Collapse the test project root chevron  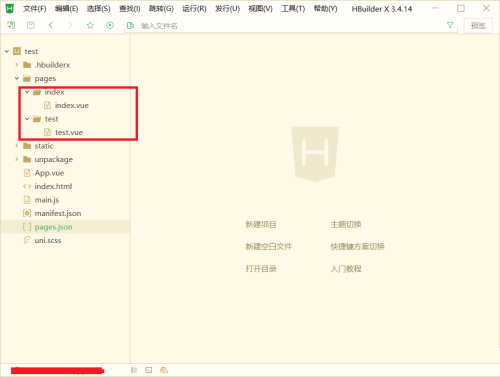tap(7, 51)
